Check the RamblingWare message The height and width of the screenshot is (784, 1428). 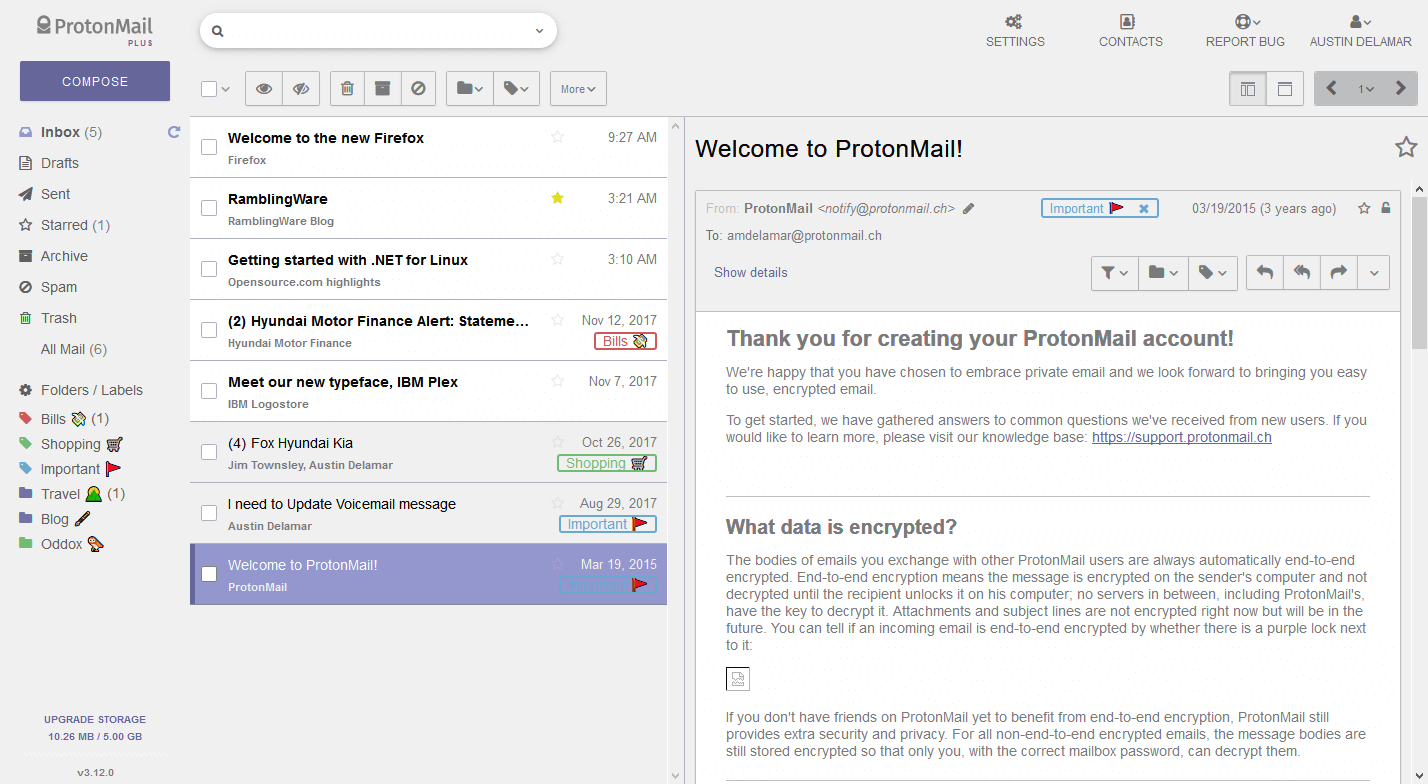[x=209, y=208]
